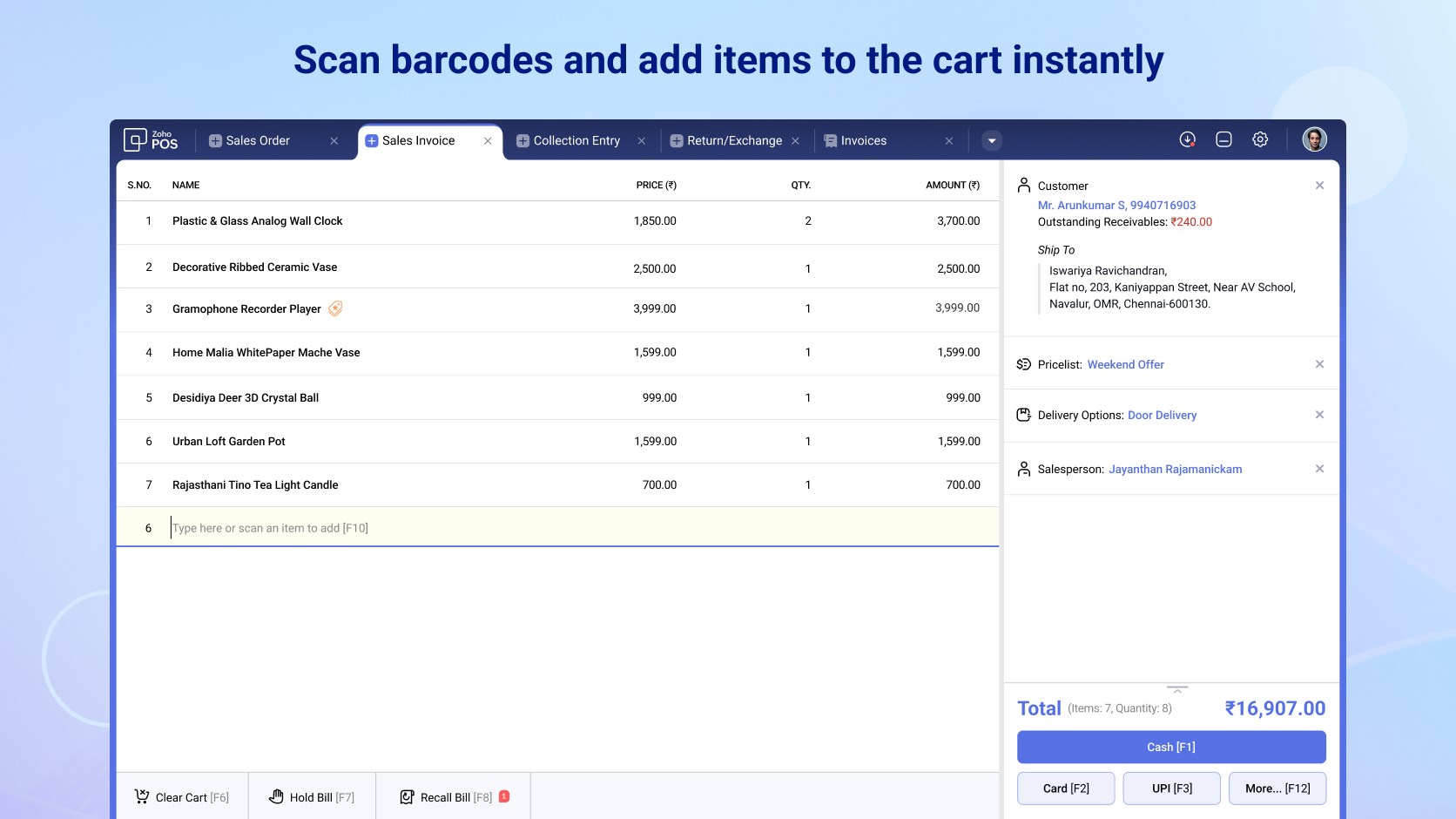
Task: Choose UPI [F3] payment
Action: tap(1171, 789)
